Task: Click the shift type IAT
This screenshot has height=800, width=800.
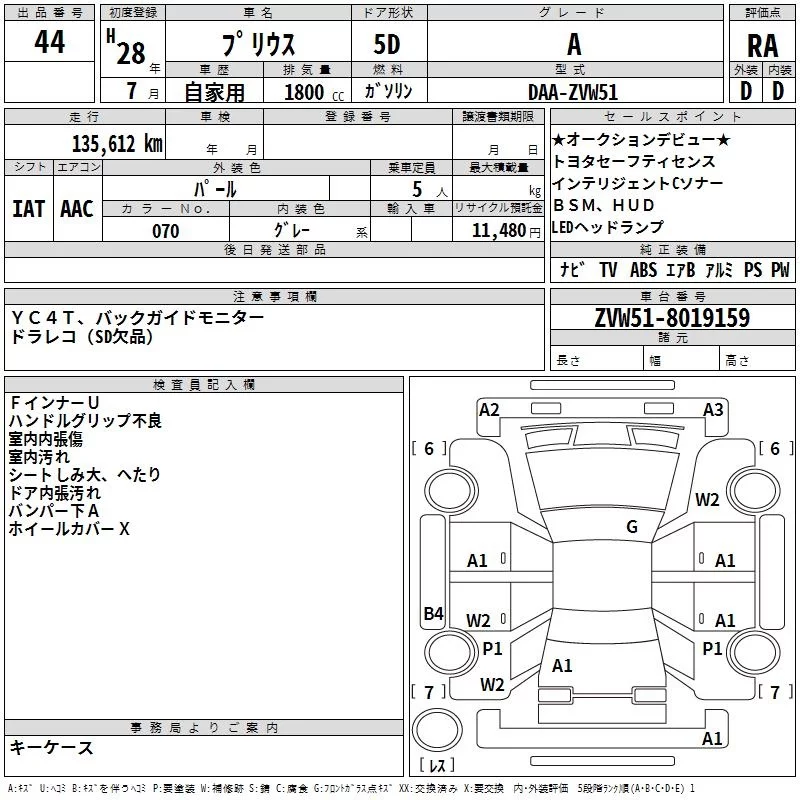Action: click(29, 209)
